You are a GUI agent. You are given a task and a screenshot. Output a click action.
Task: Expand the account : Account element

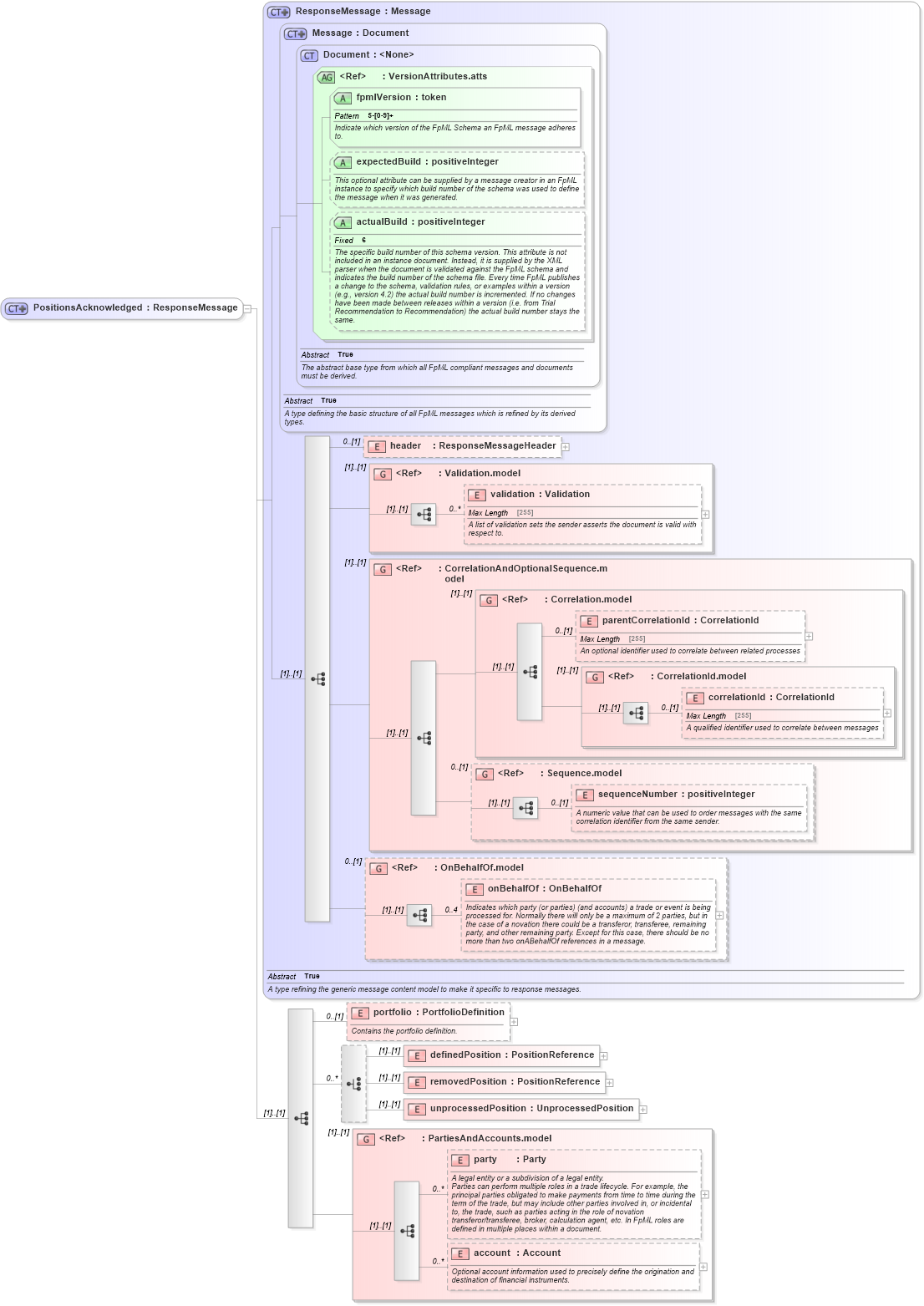click(703, 1267)
